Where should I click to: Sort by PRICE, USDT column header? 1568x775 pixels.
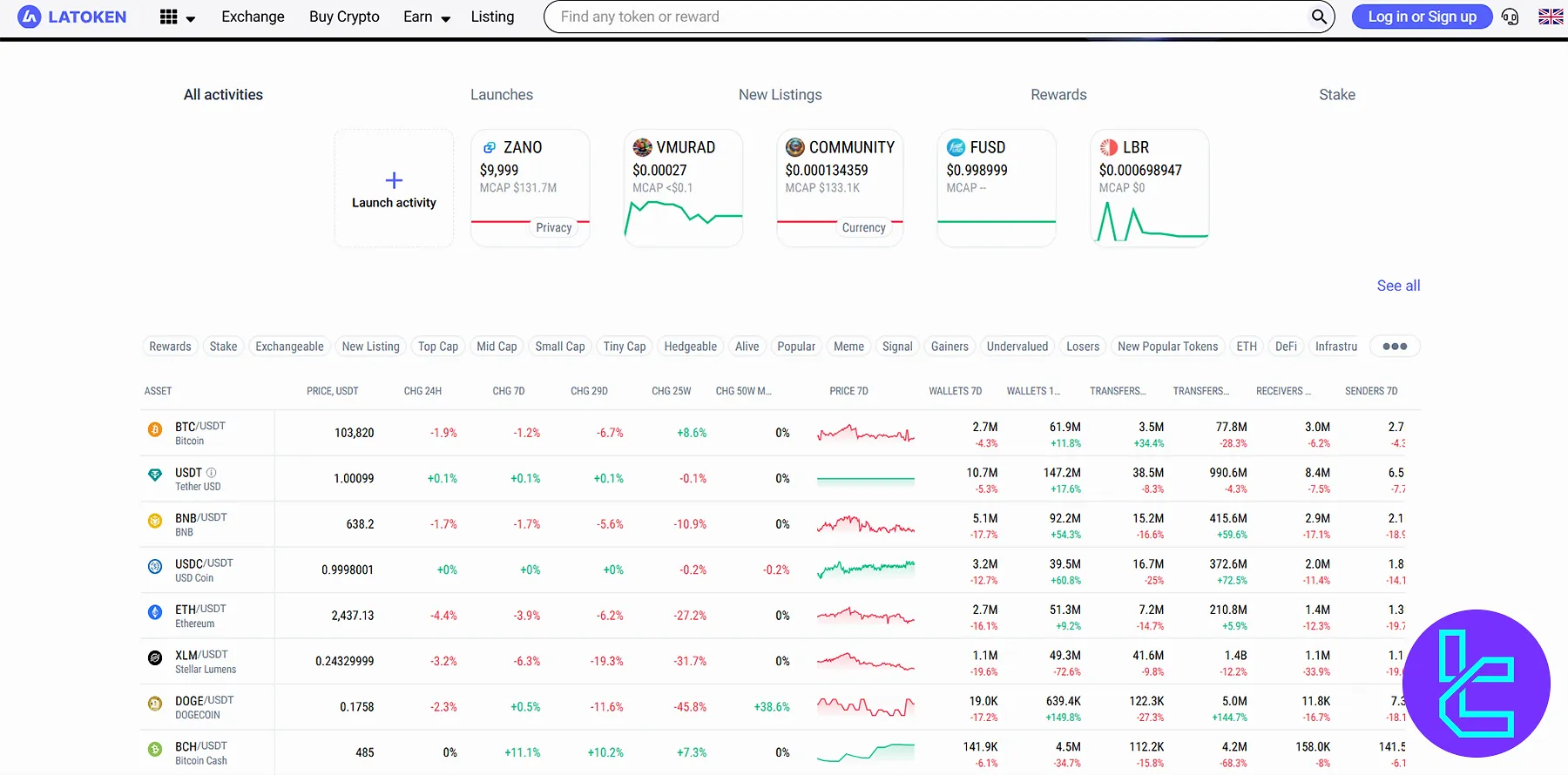(x=333, y=391)
